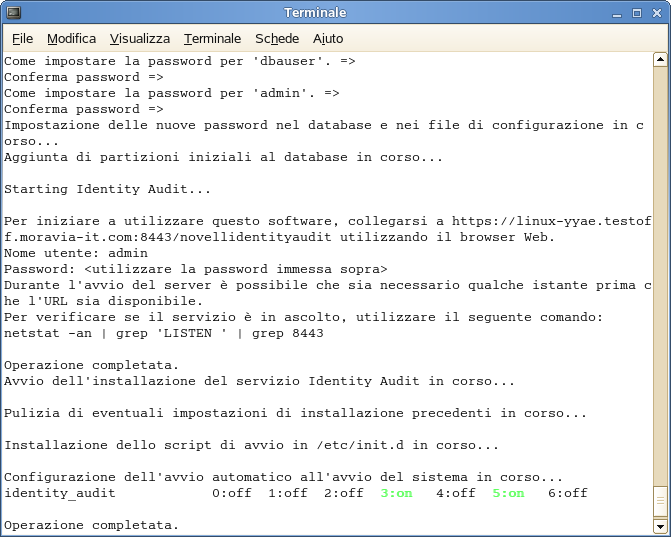Click the identity_audit service name
The image size is (671, 537).
[60, 493]
